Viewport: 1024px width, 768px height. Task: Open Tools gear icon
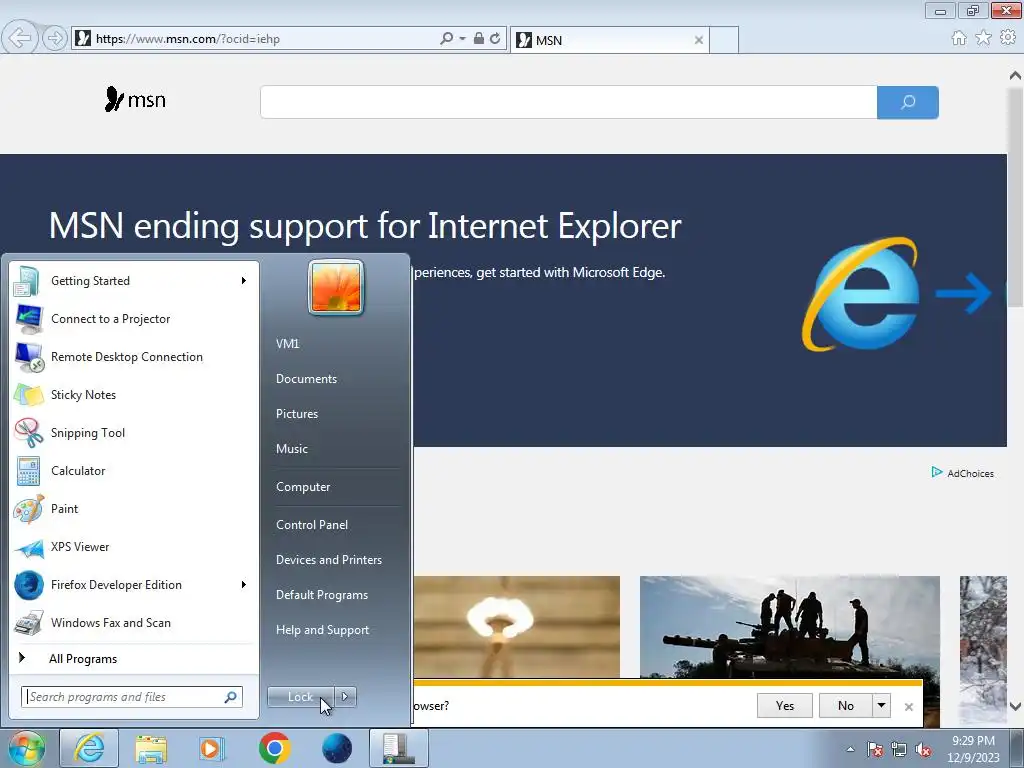coord(1008,38)
